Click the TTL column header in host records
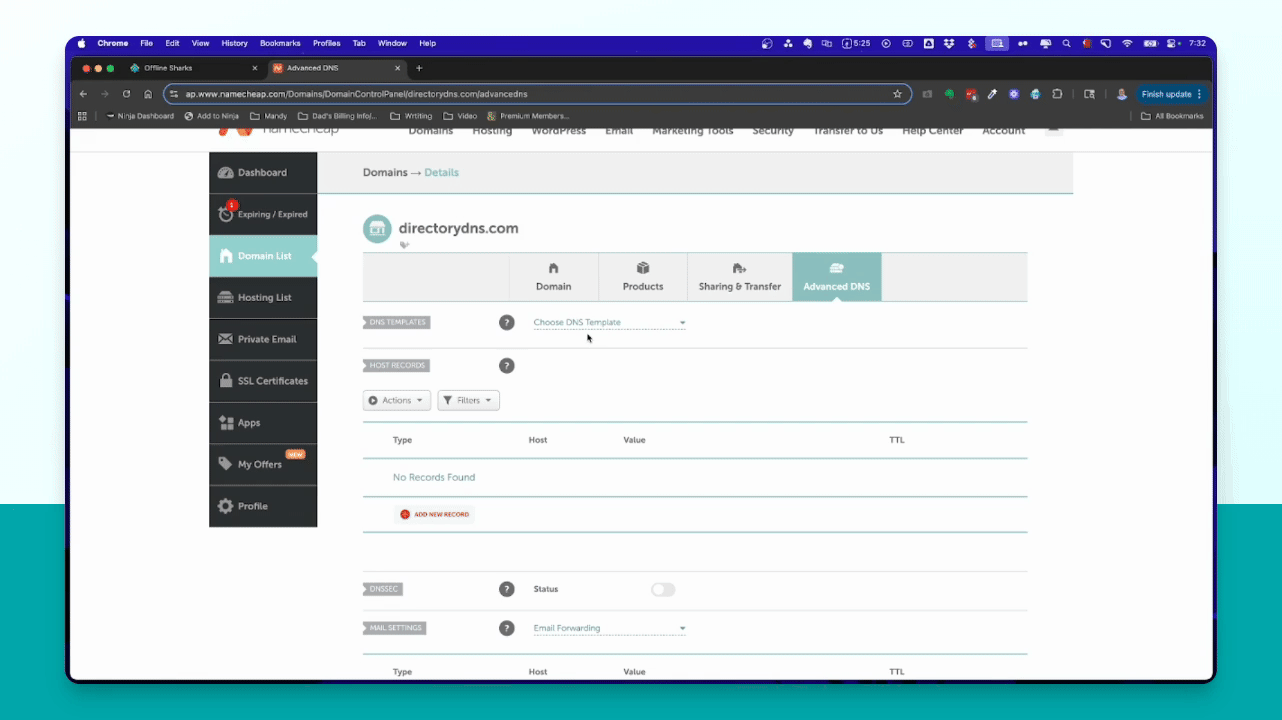Image resolution: width=1282 pixels, height=720 pixels. click(x=897, y=440)
